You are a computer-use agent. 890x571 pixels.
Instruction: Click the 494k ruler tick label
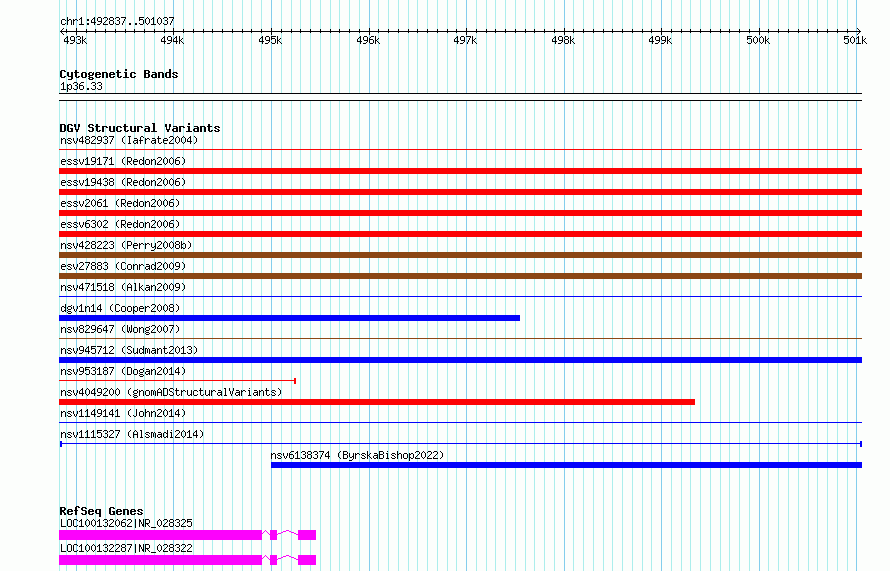click(172, 40)
